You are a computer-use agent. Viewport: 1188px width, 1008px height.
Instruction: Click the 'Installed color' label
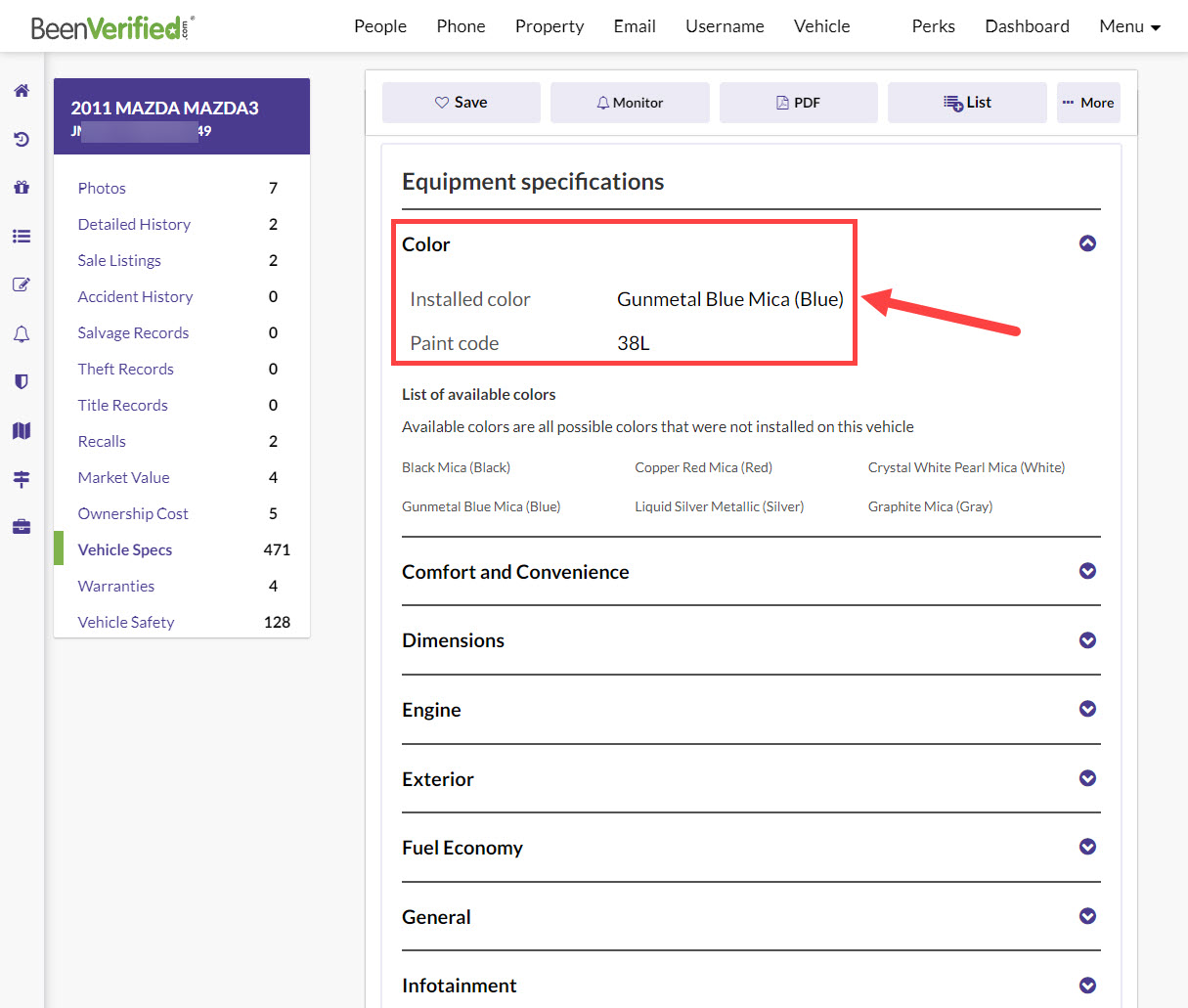click(469, 299)
